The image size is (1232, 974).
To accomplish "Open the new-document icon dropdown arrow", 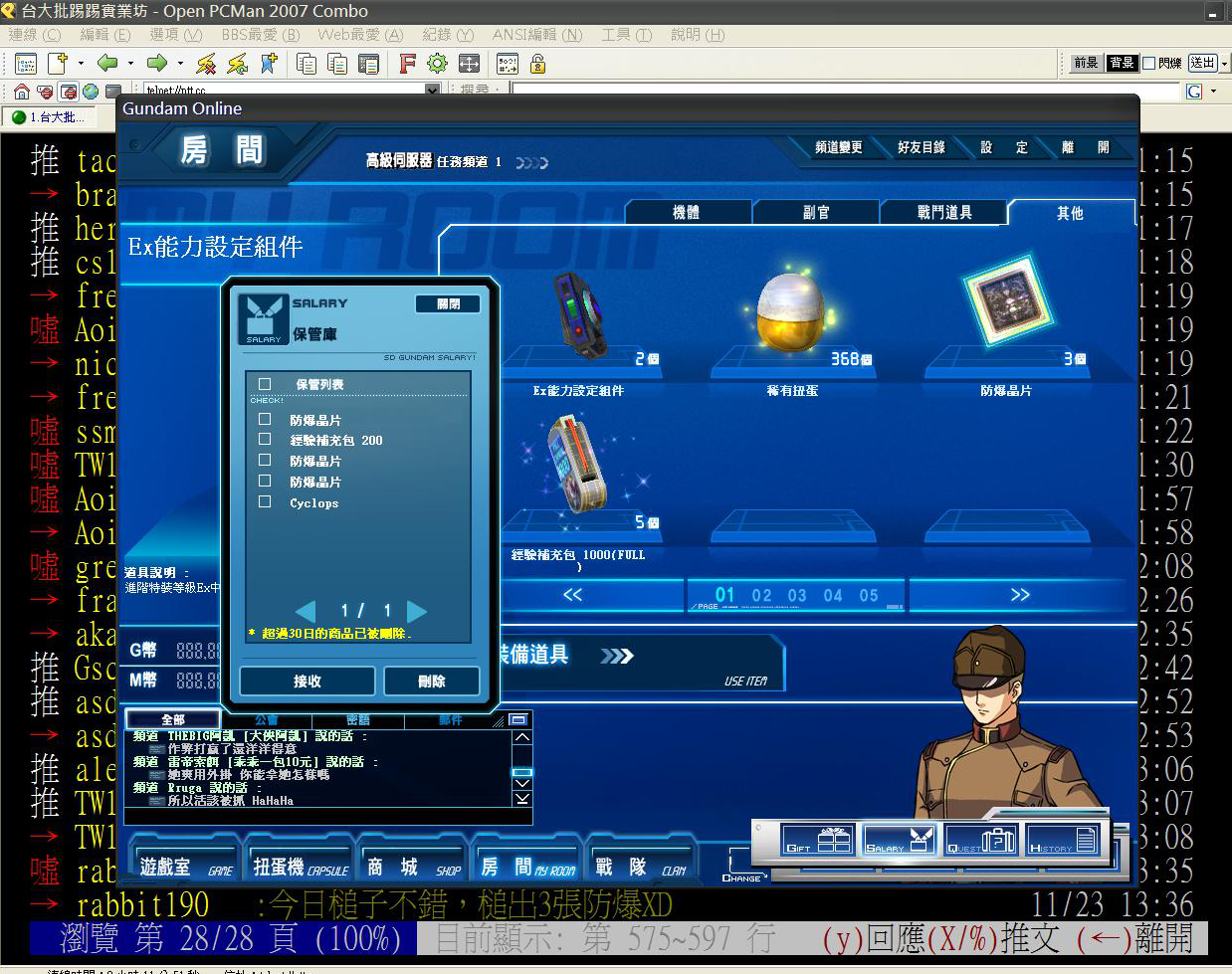I will point(81,64).
